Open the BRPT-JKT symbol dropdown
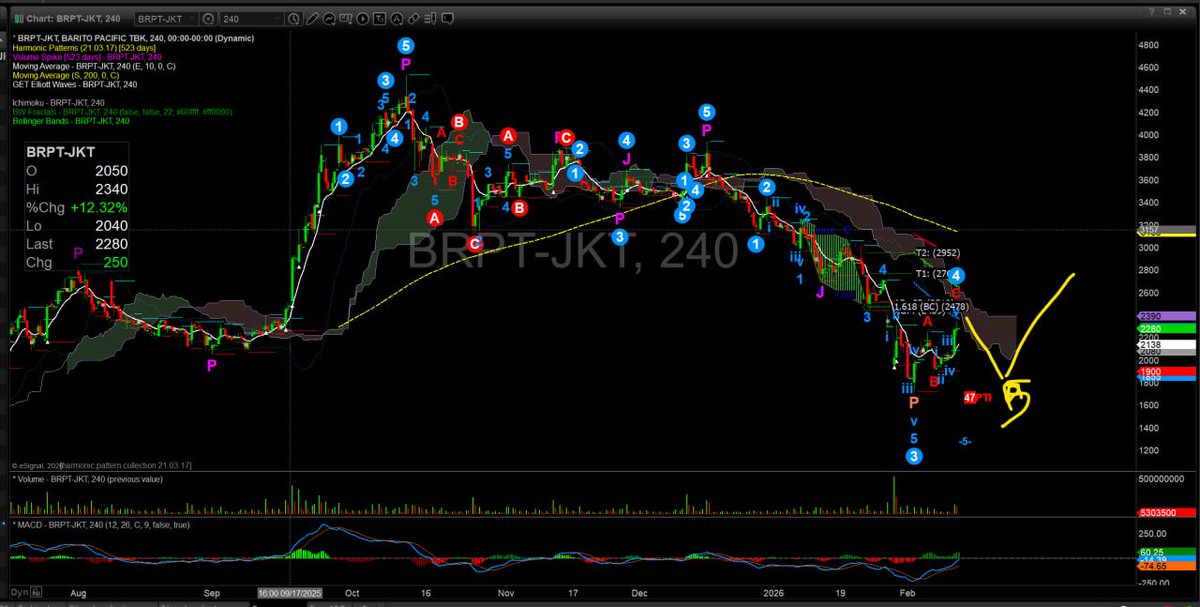This screenshot has width=1200, height=607. [x=167, y=19]
